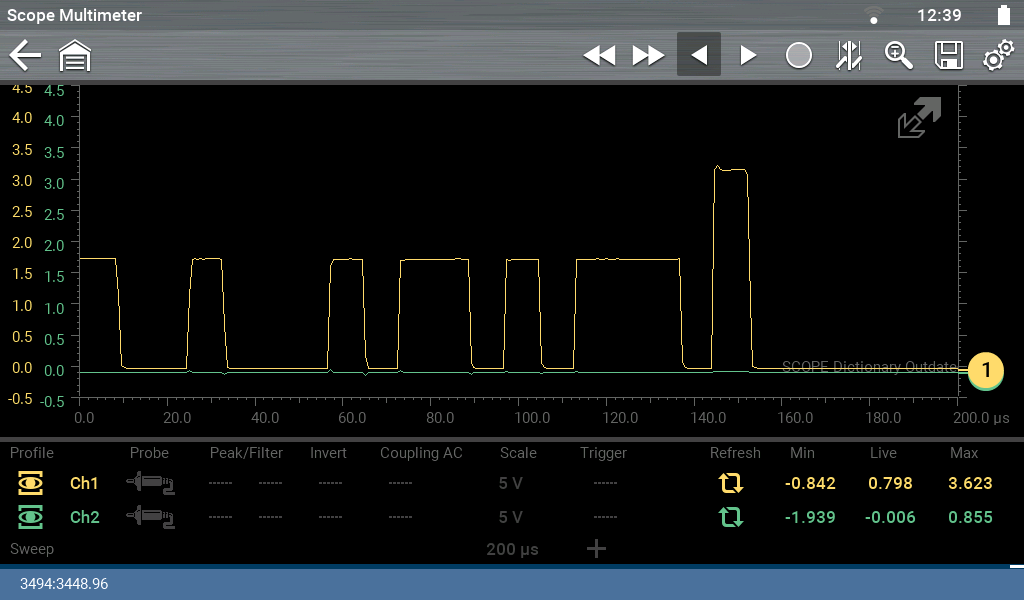Go back using the left arrow icon
1024x600 pixels.
coord(25,56)
